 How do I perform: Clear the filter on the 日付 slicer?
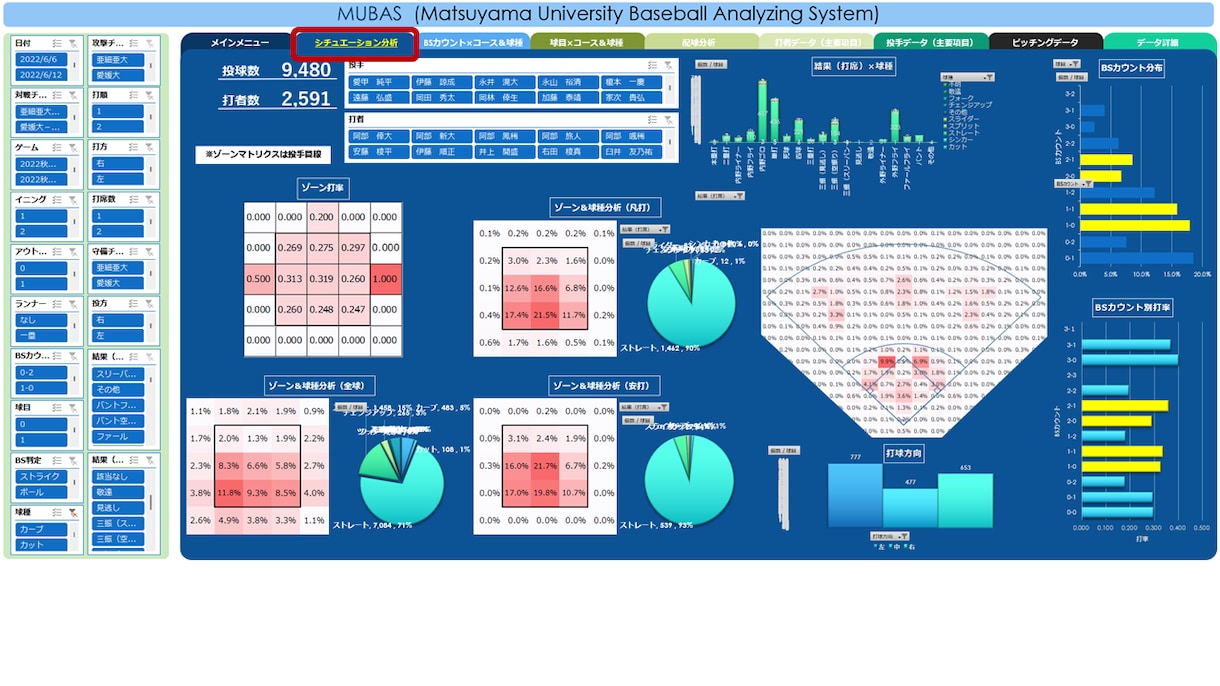(x=73, y=43)
